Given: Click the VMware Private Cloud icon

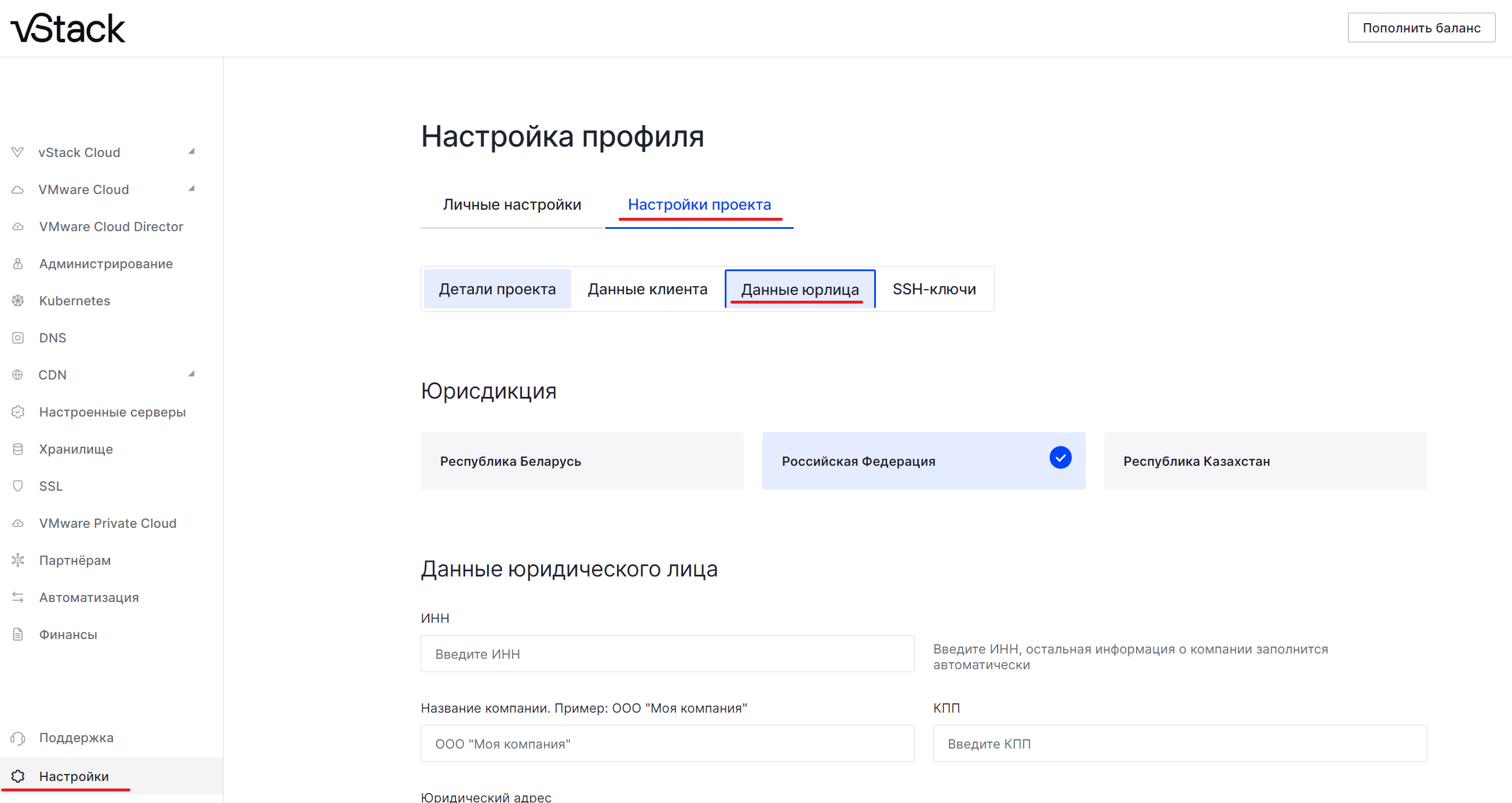Looking at the screenshot, I should 17,523.
